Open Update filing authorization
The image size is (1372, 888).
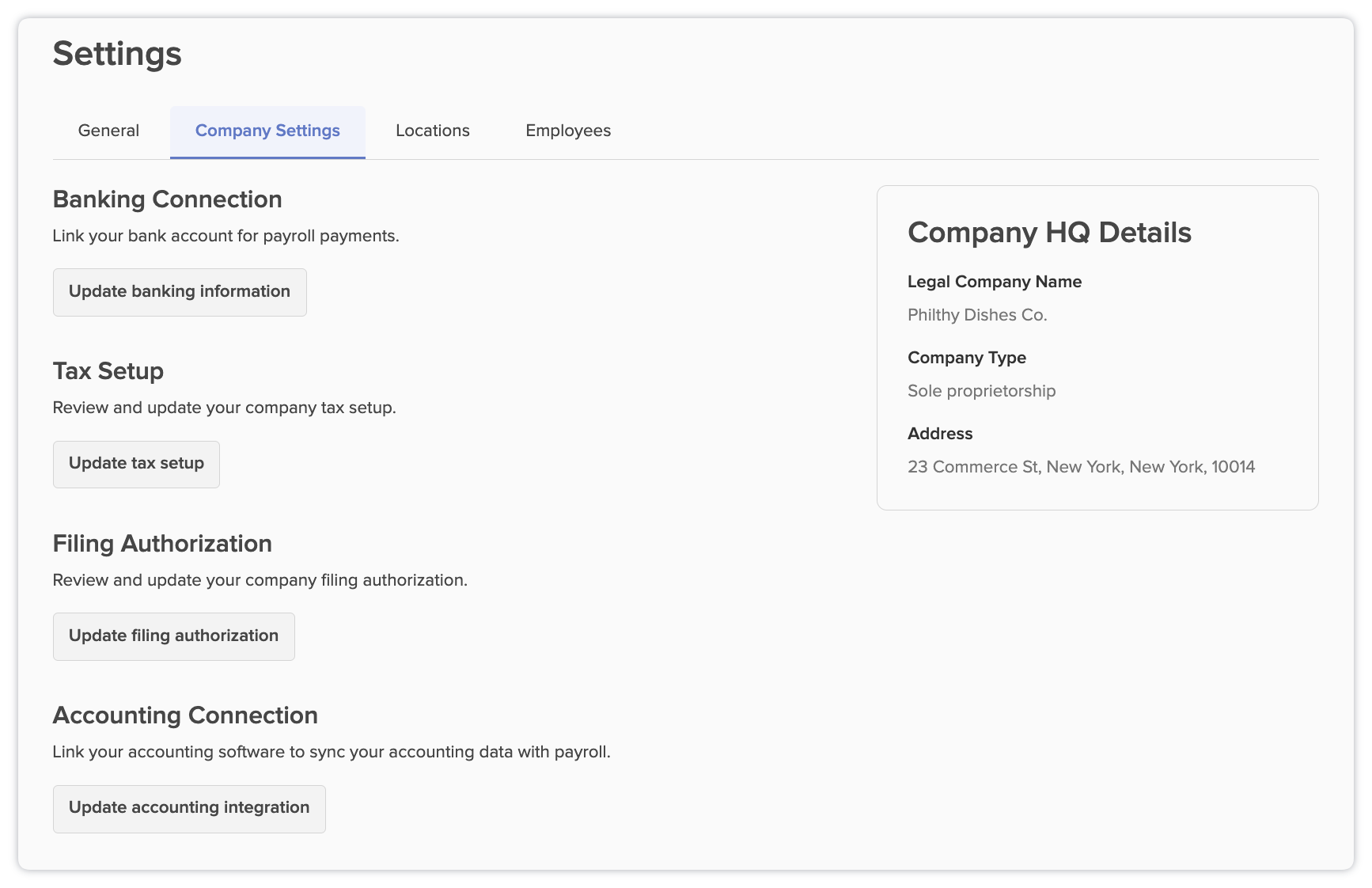tap(174, 636)
